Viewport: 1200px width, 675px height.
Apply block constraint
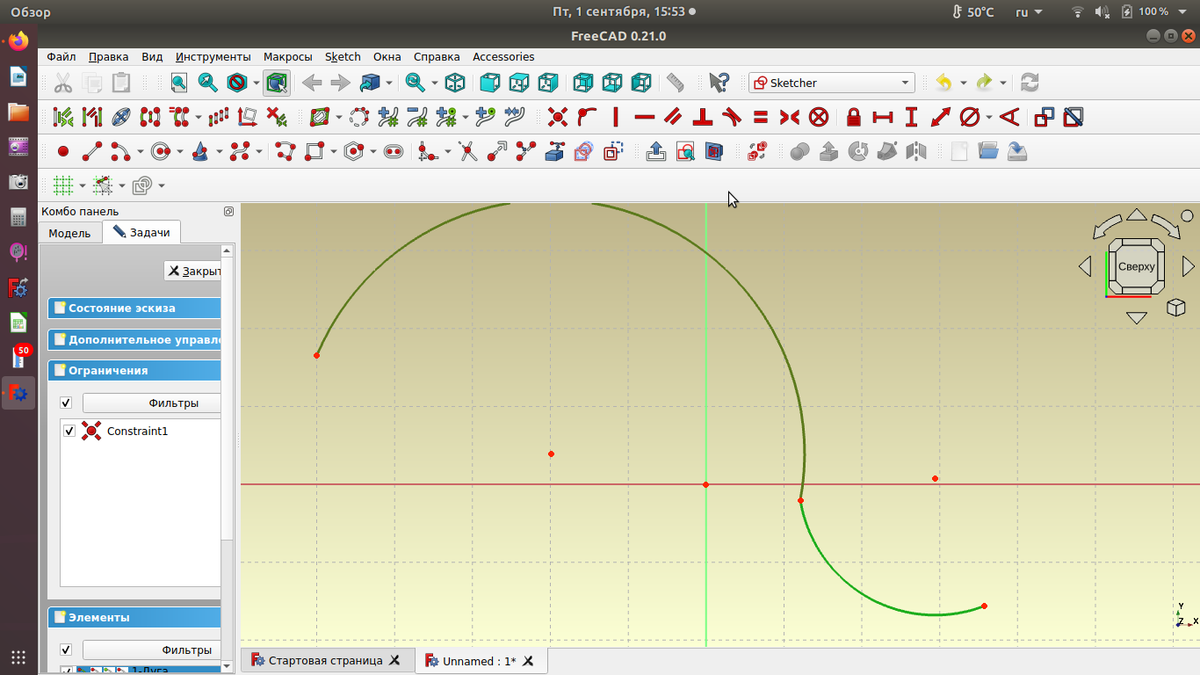(x=818, y=117)
